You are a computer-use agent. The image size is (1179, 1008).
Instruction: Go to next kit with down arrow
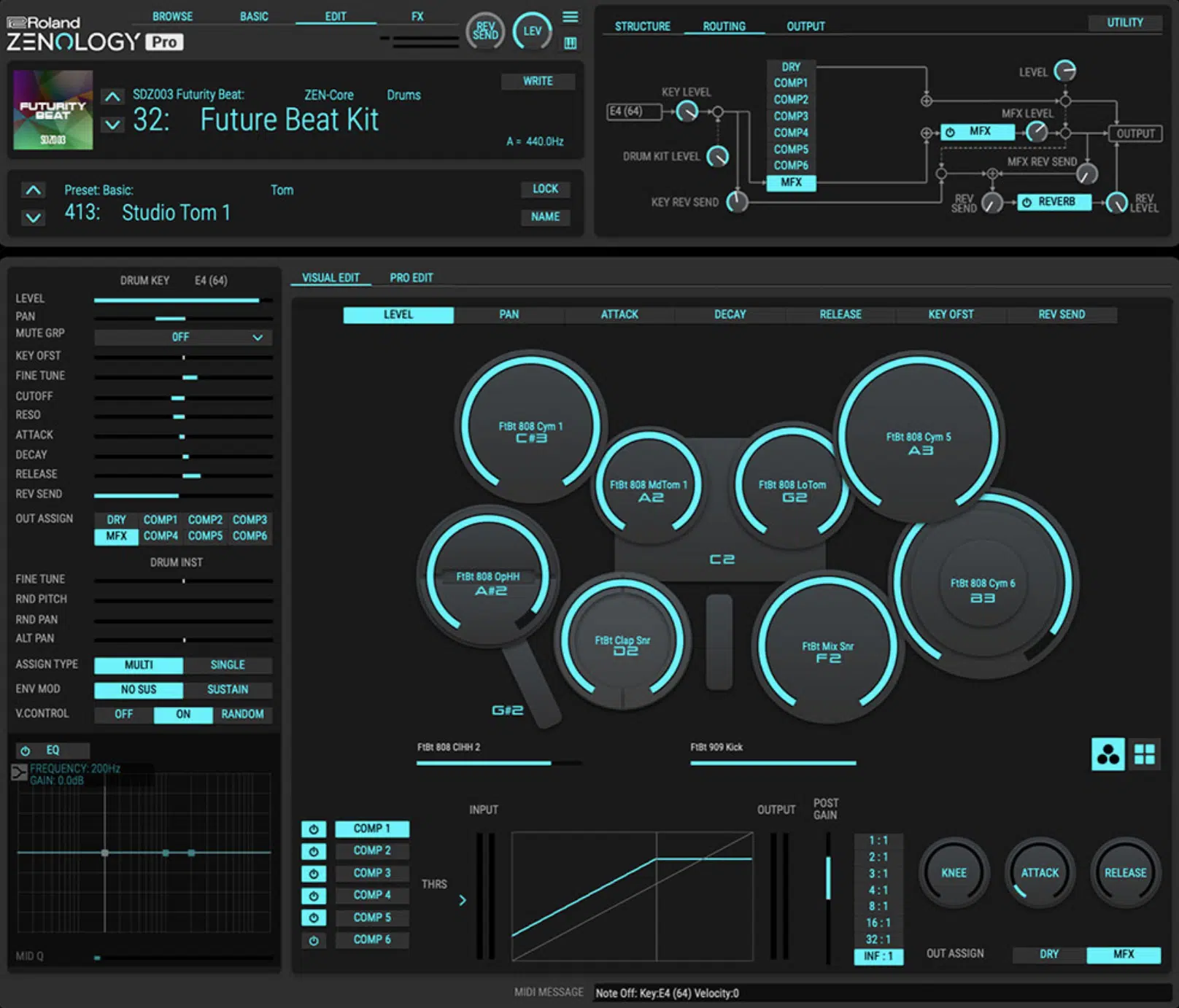(x=112, y=125)
